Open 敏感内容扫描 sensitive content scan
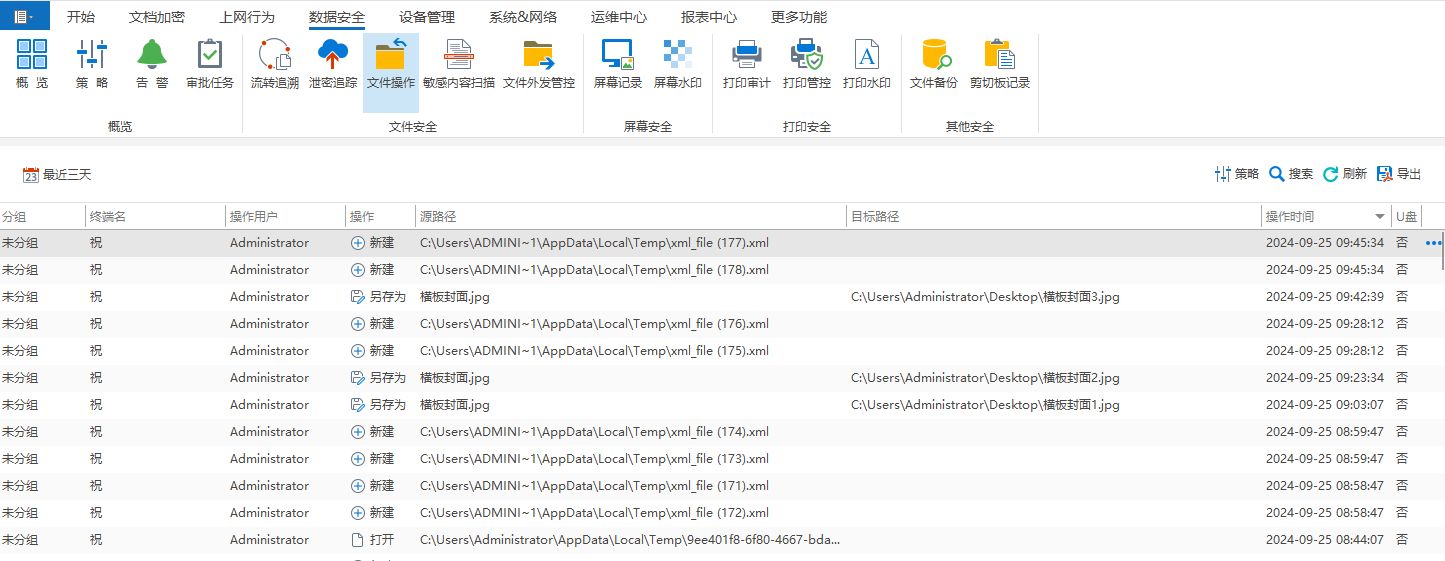 click(459, 64)
